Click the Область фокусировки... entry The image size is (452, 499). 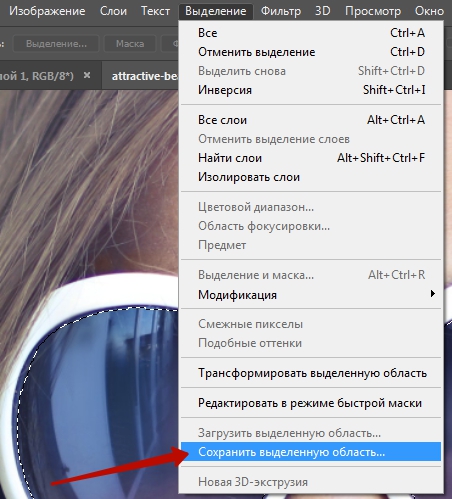pos(311,226)
